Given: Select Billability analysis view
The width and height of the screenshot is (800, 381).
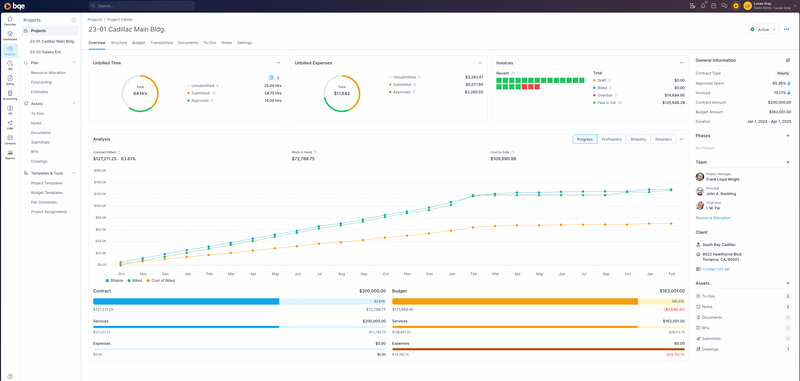Looking at the screenshot, I should (x=638, y=139).
